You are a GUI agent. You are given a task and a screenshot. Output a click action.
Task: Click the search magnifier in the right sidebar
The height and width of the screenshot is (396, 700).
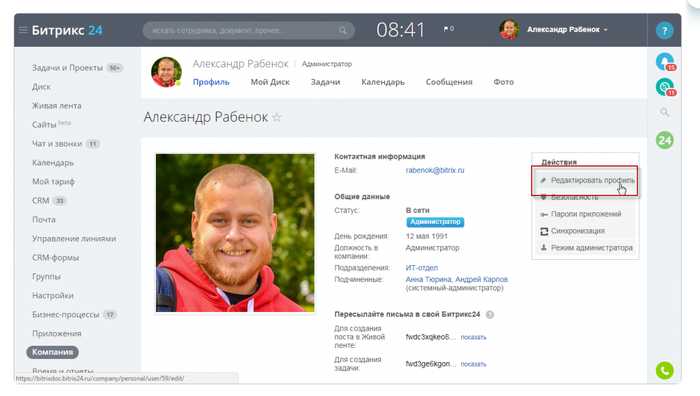[x=664, y=113]
